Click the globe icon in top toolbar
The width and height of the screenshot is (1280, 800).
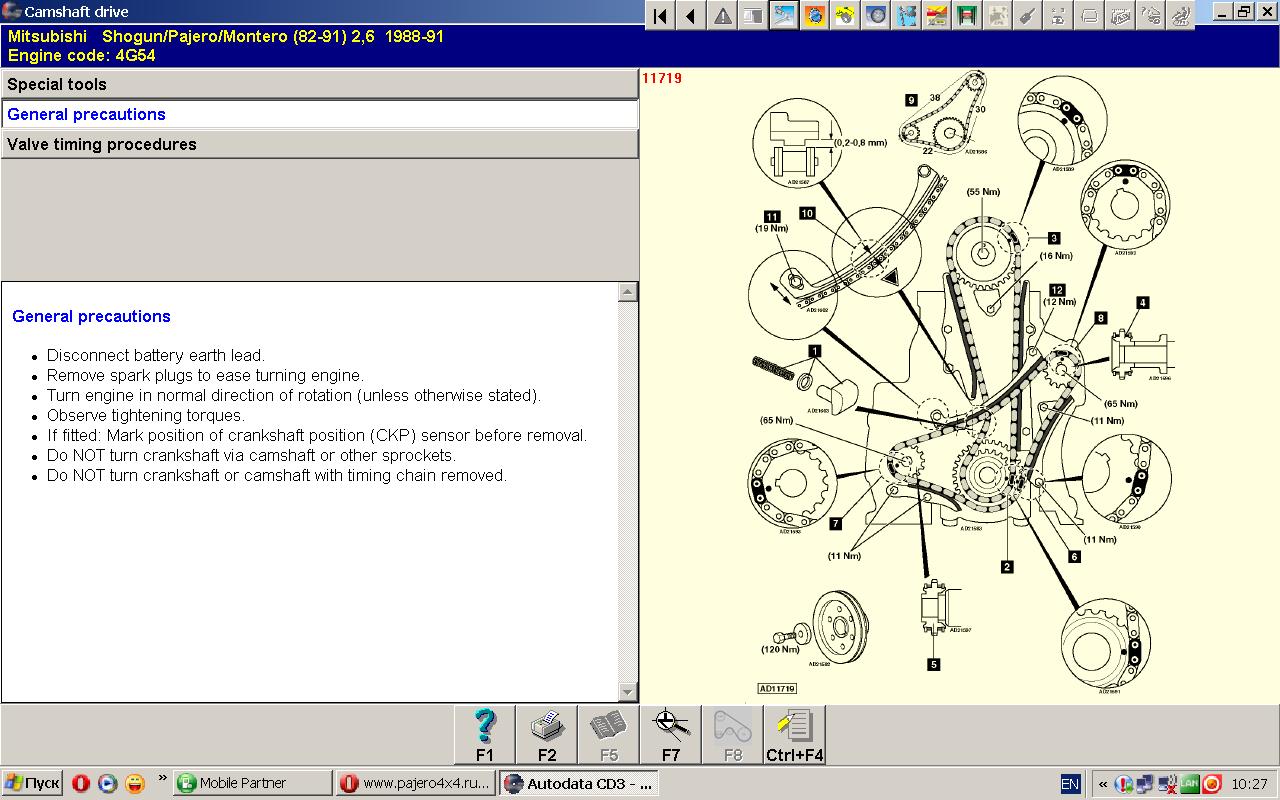click(815, 15)
